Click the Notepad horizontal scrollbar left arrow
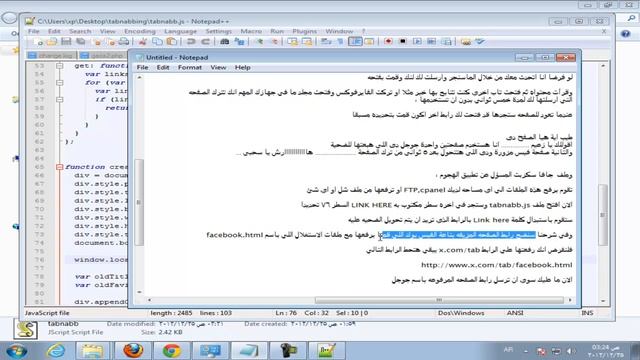This screenshot has width=640, height=360. [149, 300]
